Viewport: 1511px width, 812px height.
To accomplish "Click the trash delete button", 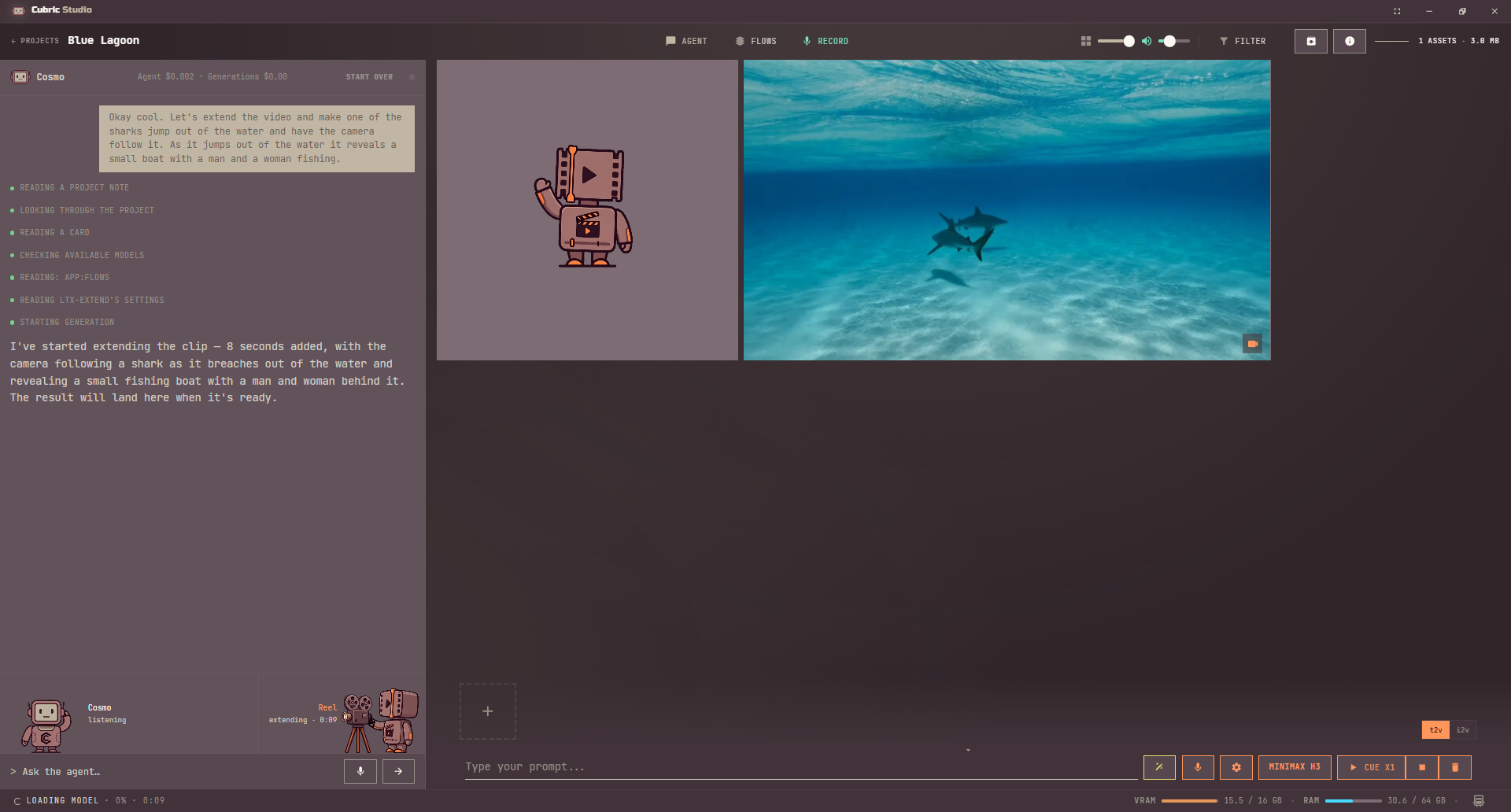I will click(1455, 767).
